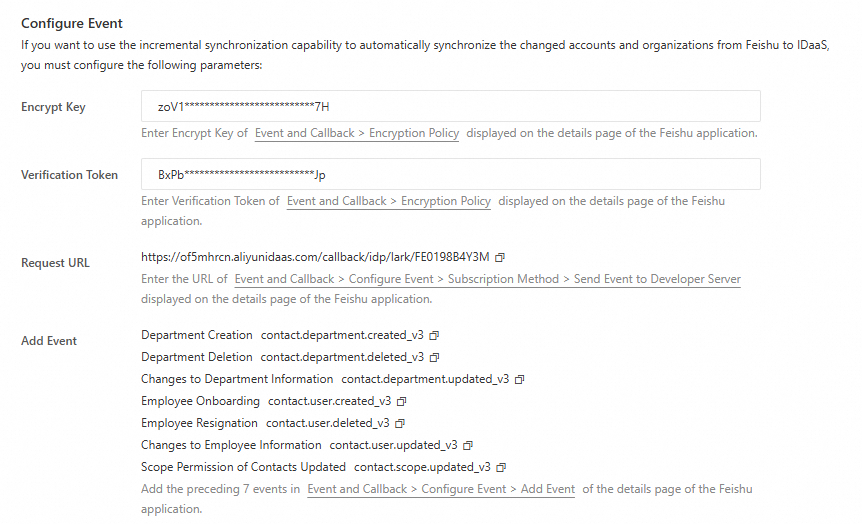Open Encryption Policy link under Encrypt Key
Image resolution: width=862 pixels, height=524 pixels.
pos(357,133)
